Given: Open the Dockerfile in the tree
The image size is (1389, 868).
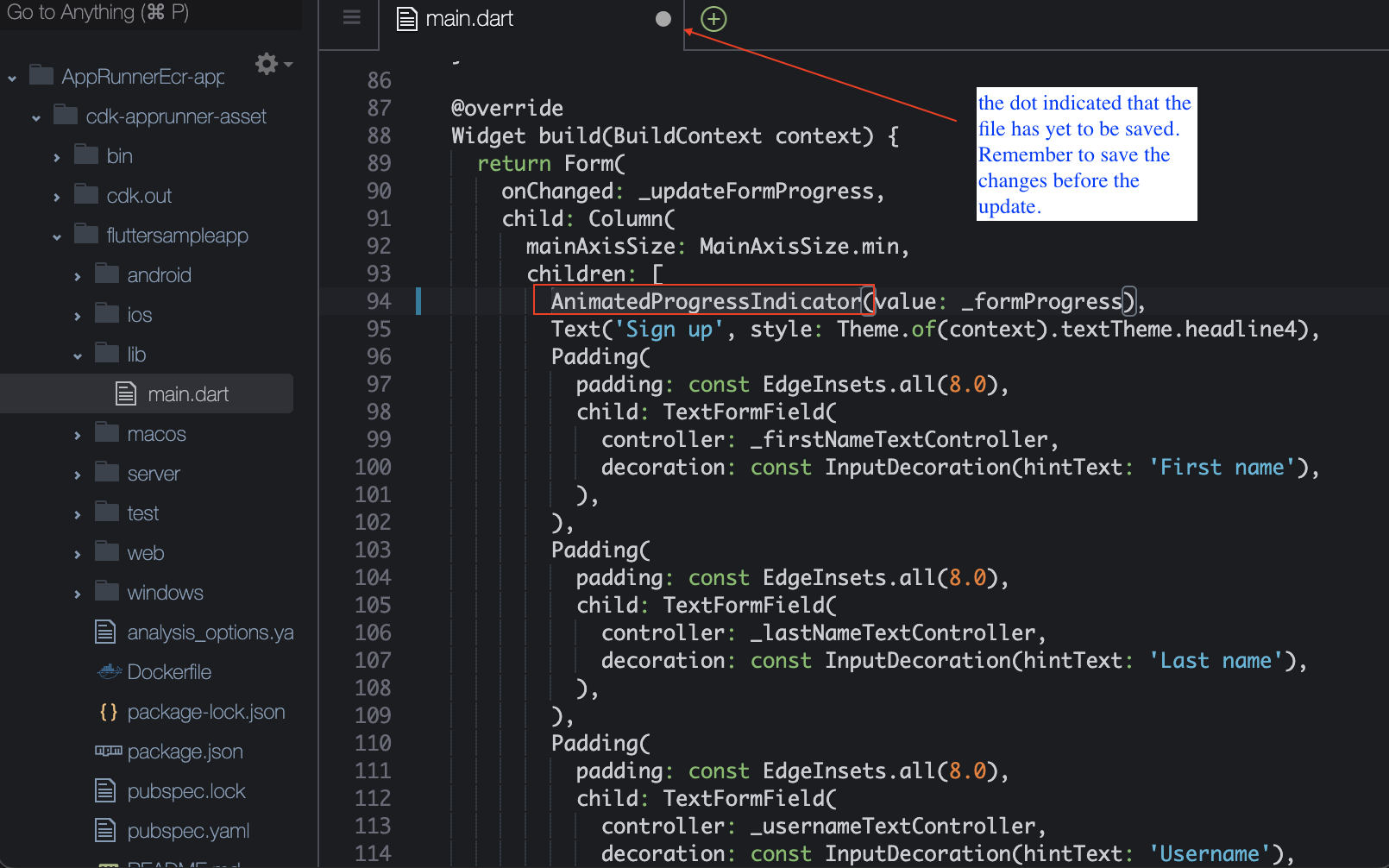Looking at the screenshot, I should coord(169,672).
